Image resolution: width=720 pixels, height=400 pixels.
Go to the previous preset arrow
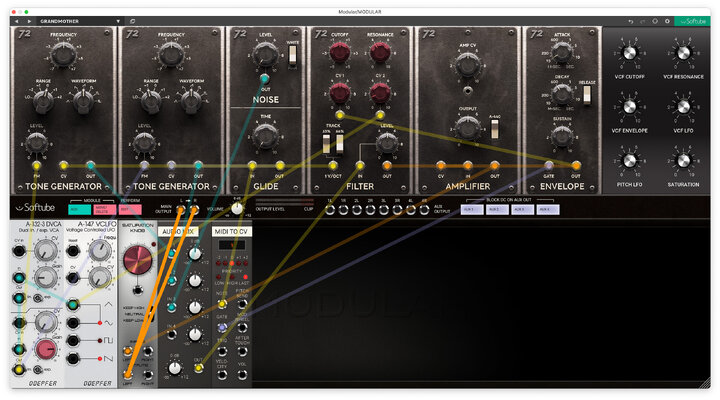pos(17,21)
